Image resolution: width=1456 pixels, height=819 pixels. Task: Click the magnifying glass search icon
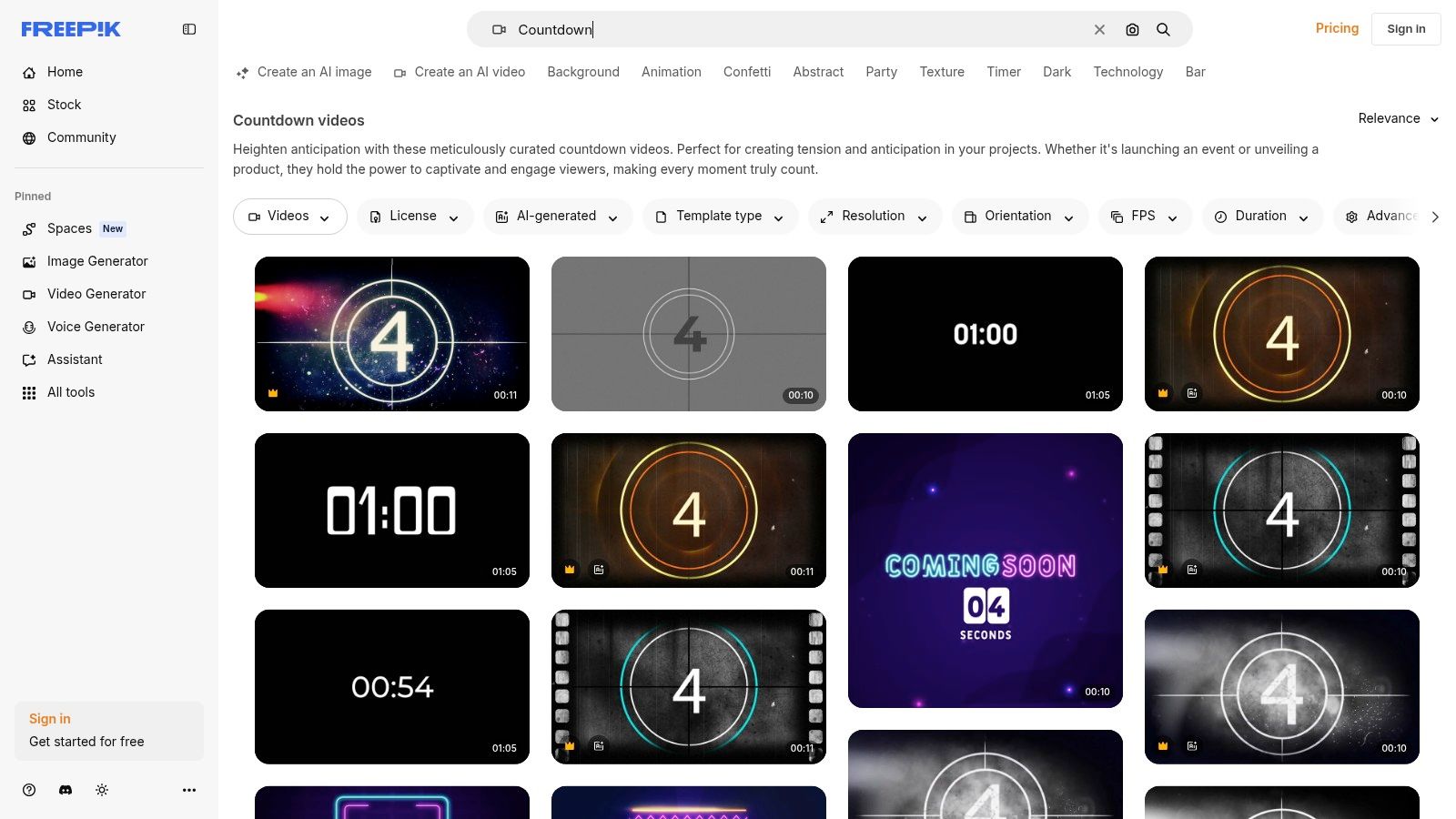coord(1163,30)
